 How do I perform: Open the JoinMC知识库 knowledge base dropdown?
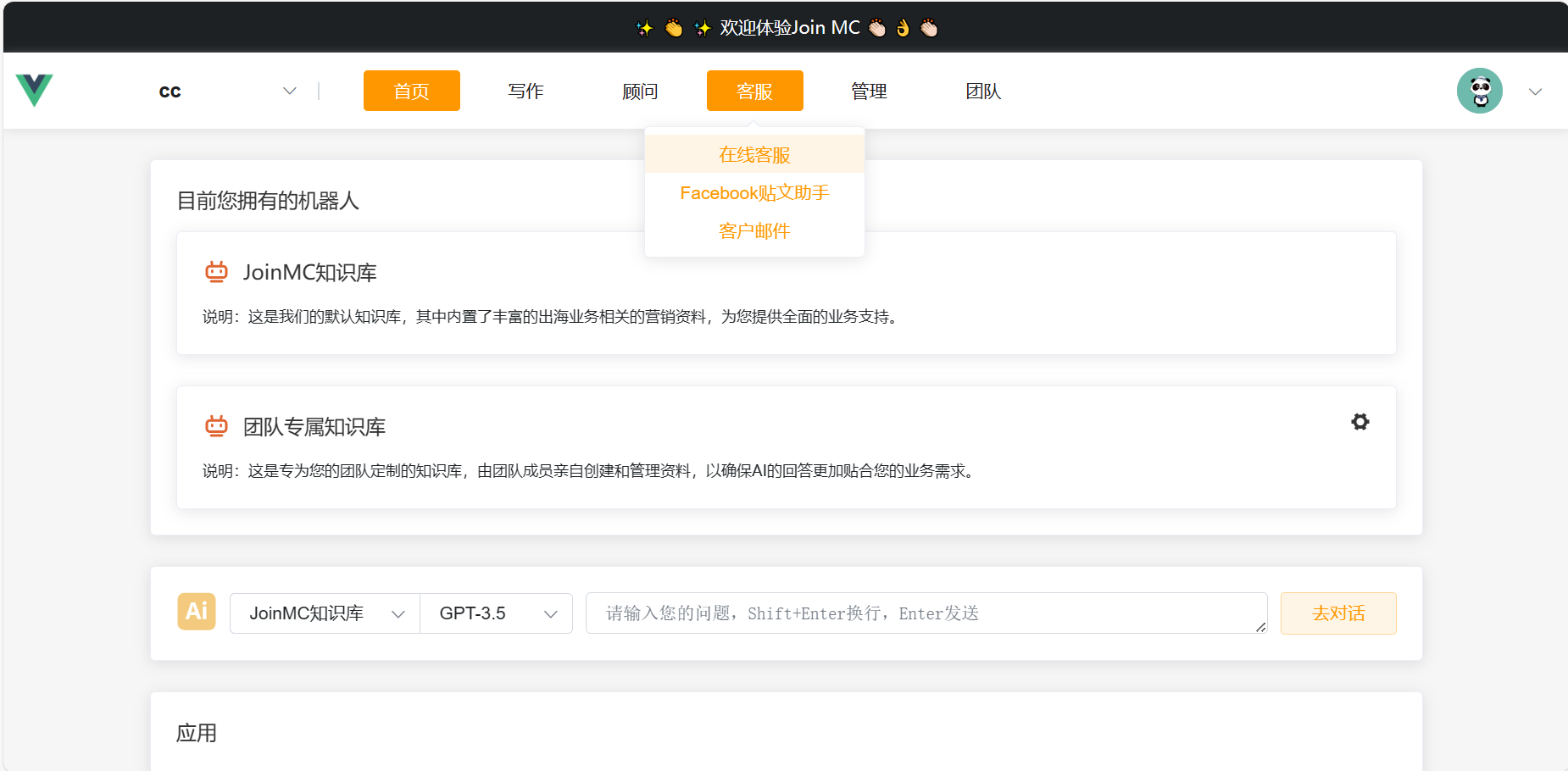click(x=325, y=613)
